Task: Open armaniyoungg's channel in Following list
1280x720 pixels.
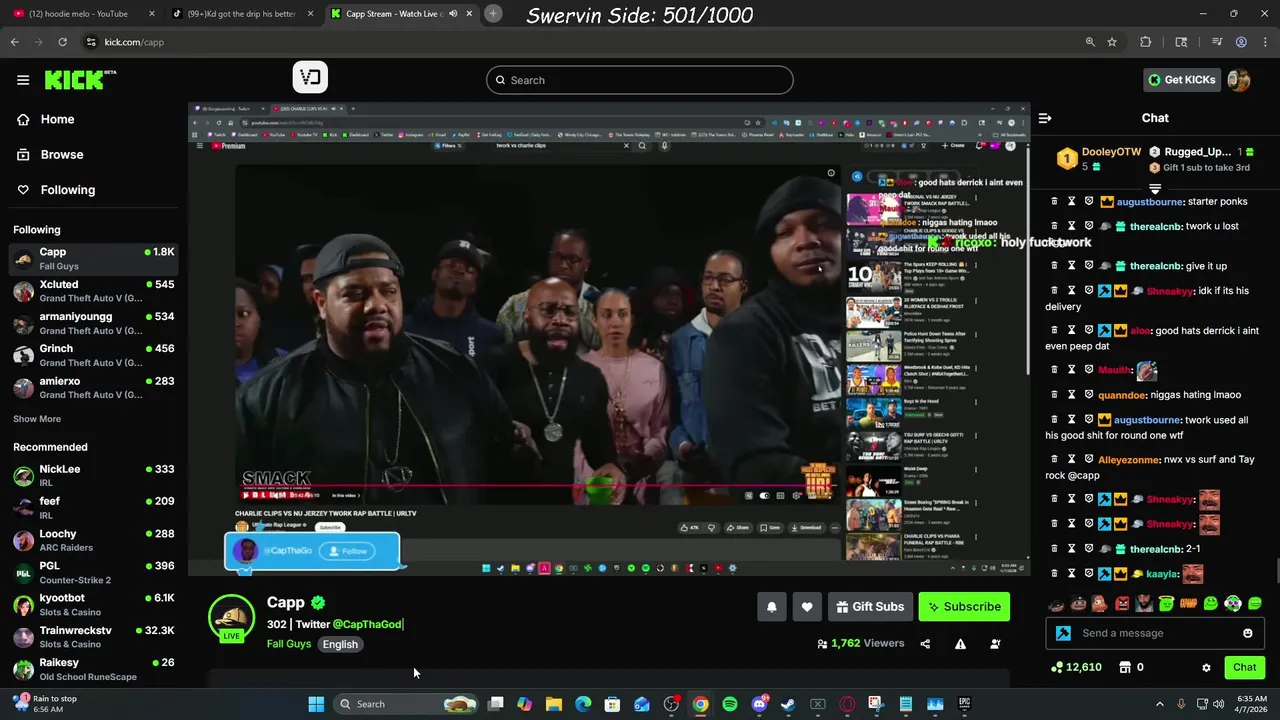Action: 95,323
